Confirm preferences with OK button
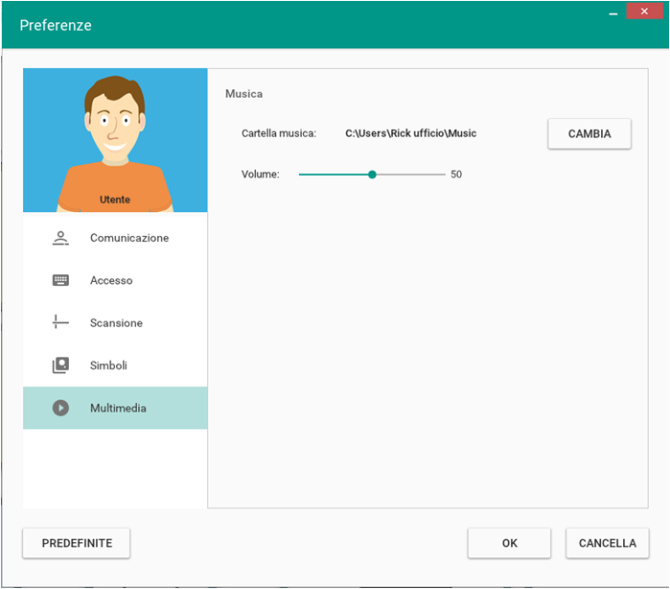670x589 pixels. click(x=509, y=543)
